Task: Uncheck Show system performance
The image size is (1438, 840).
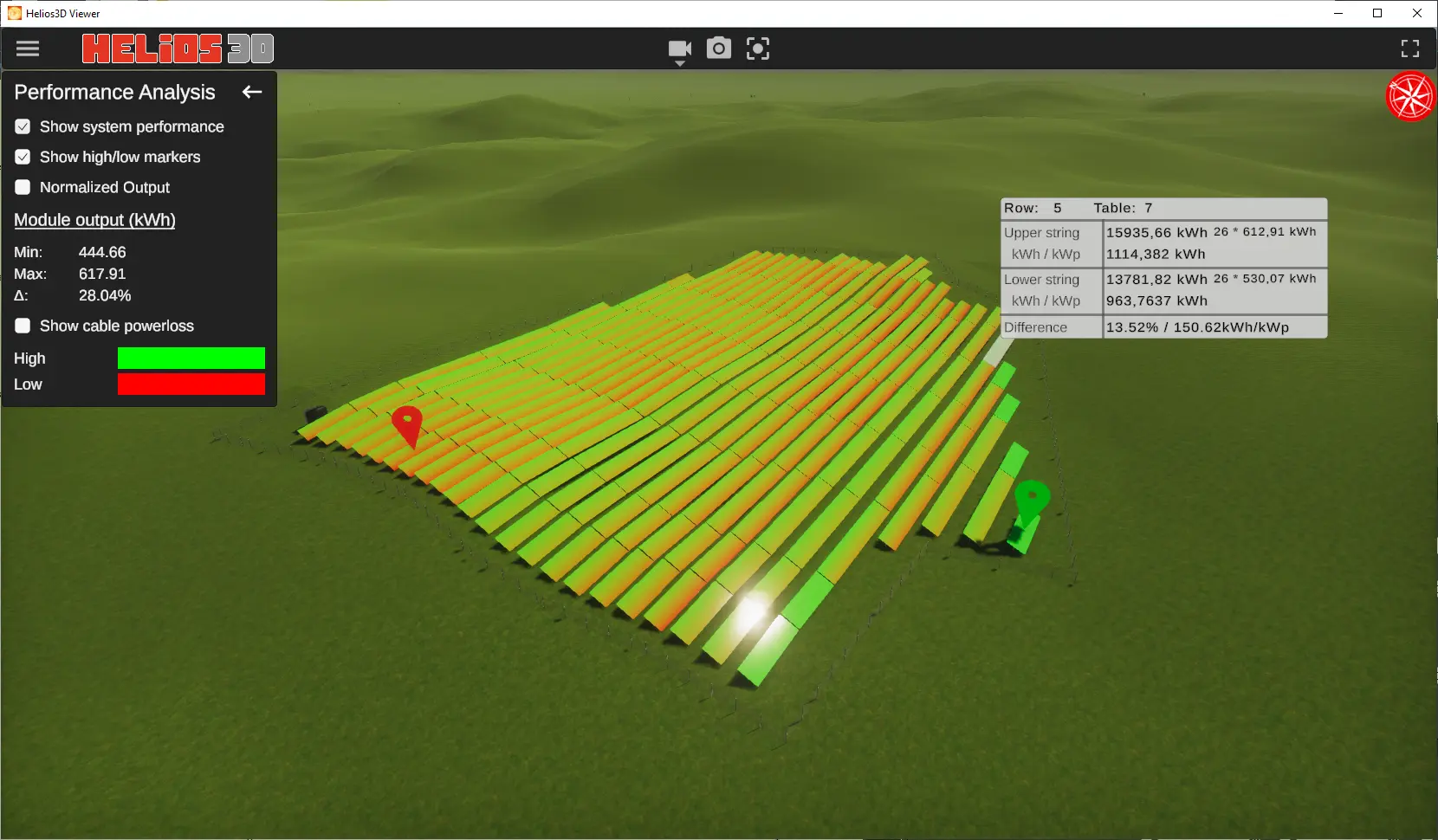Action: [23, 126]
